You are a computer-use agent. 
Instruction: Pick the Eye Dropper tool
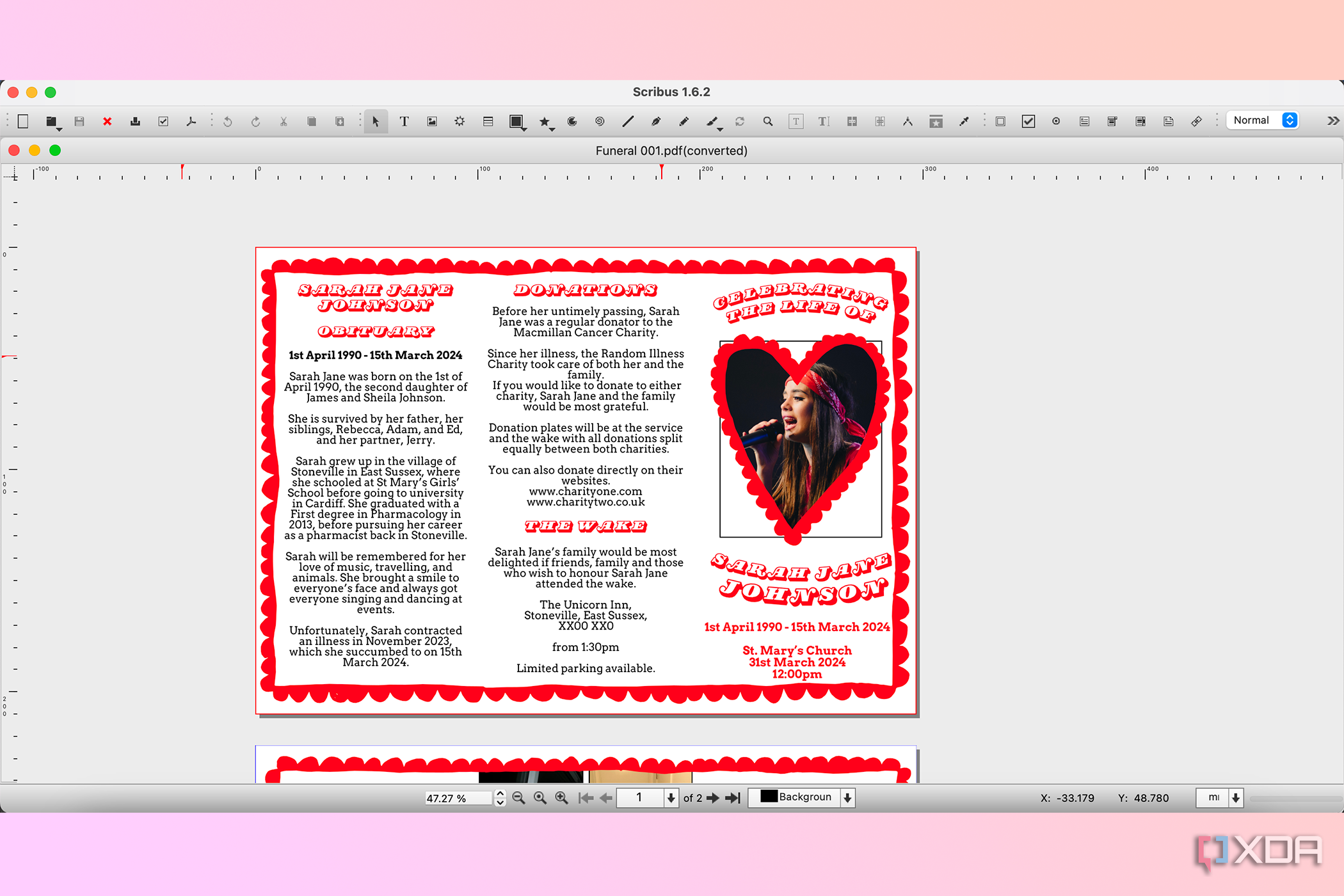click(964, 122)
